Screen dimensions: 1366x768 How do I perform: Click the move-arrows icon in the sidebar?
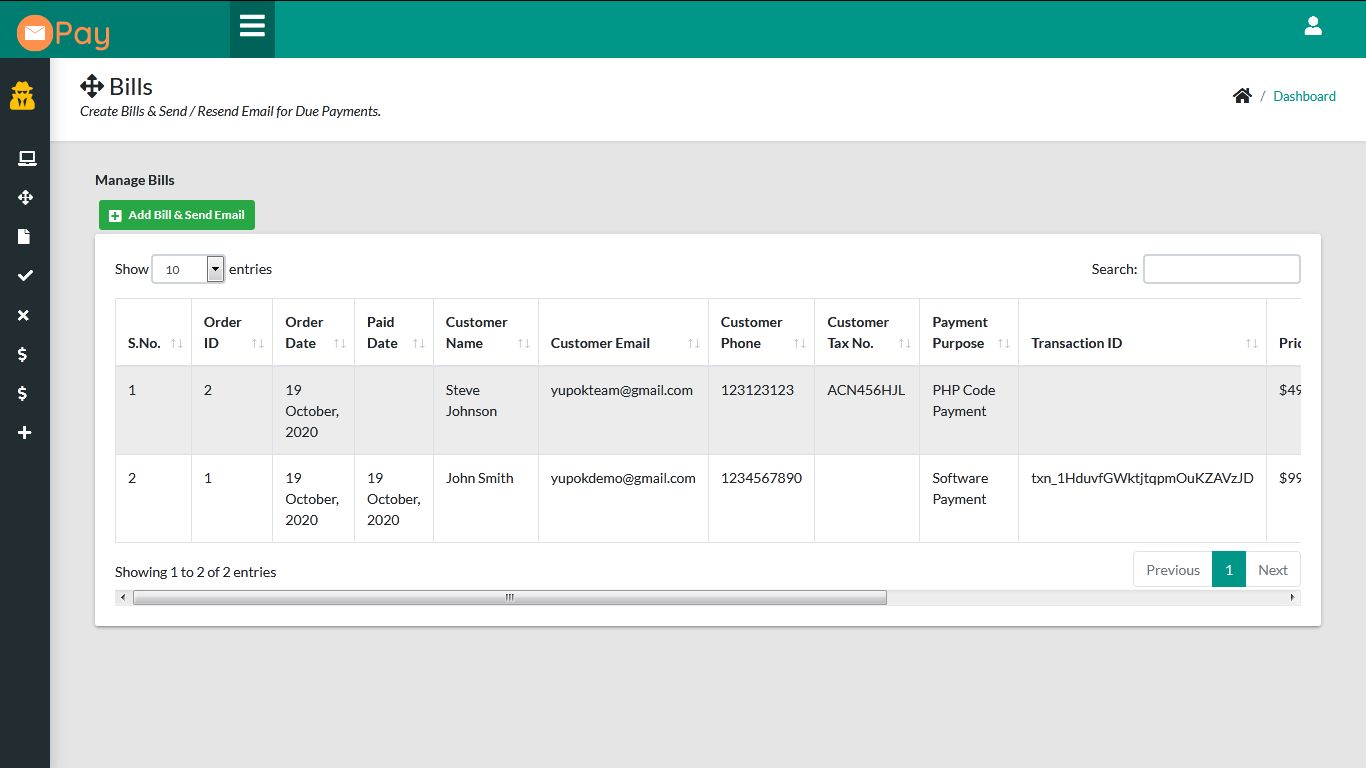click(x=26, y=197)
